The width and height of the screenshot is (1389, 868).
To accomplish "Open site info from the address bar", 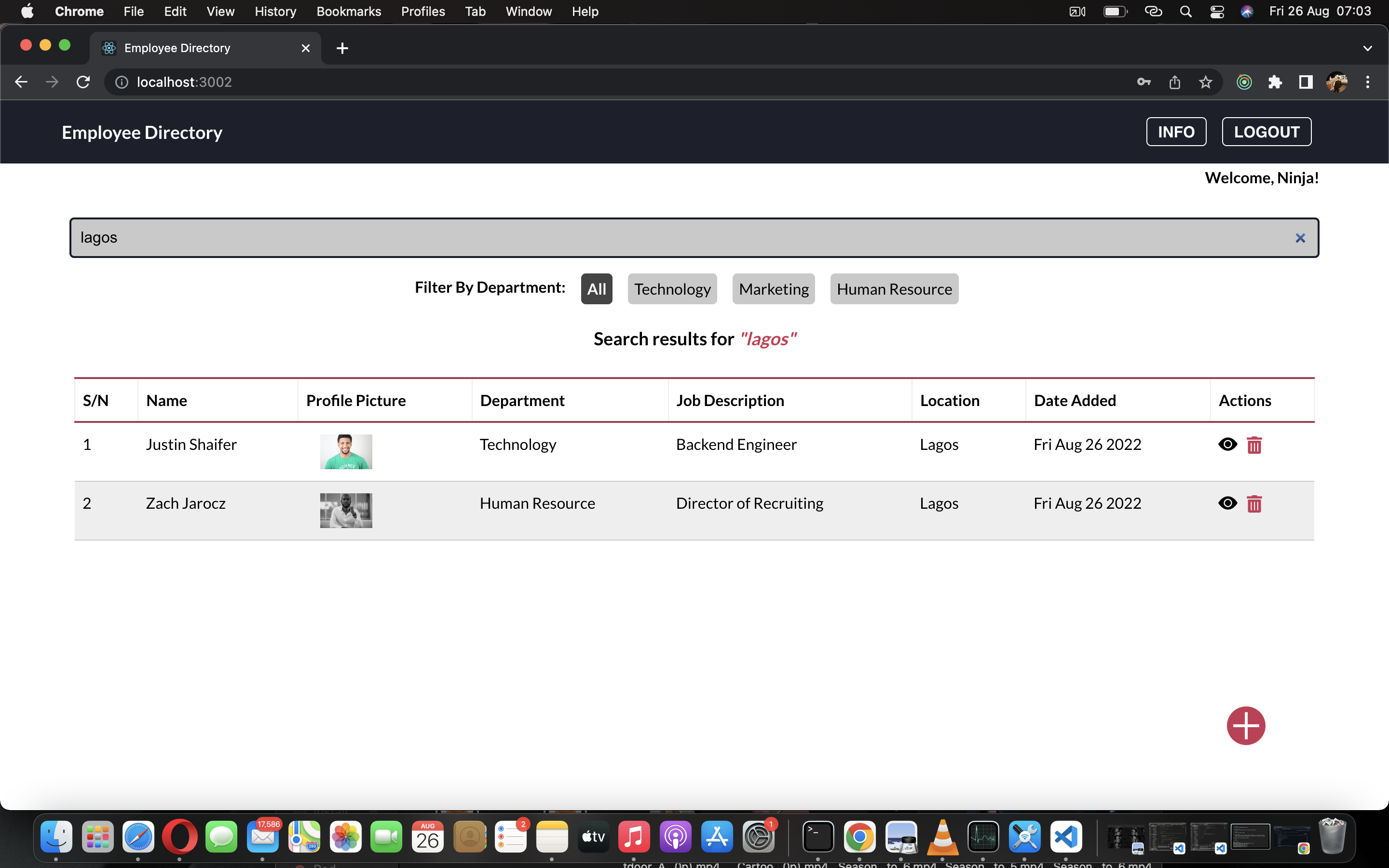I will click(x=121, y=81).
